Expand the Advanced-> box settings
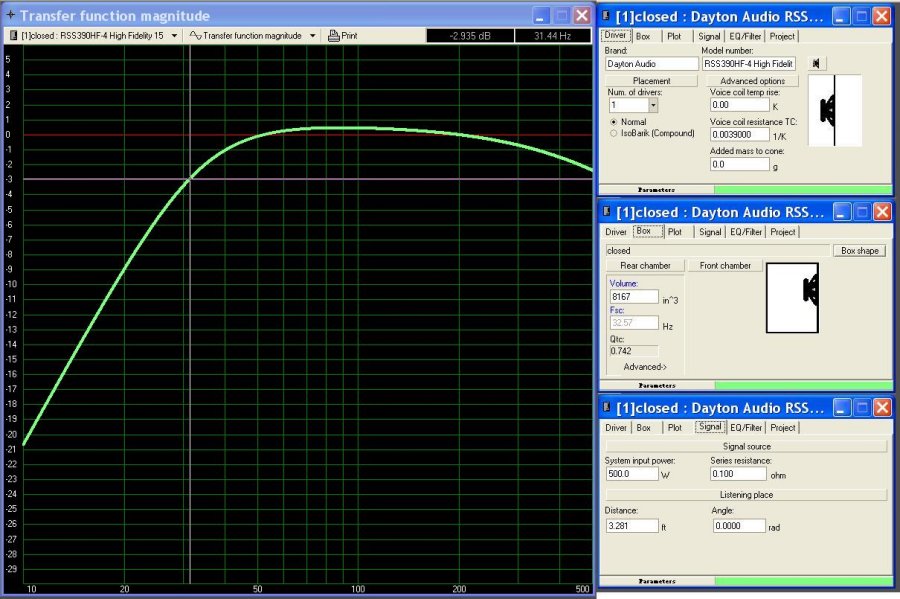Screen dimensions: 900x599 coord(645,367)
